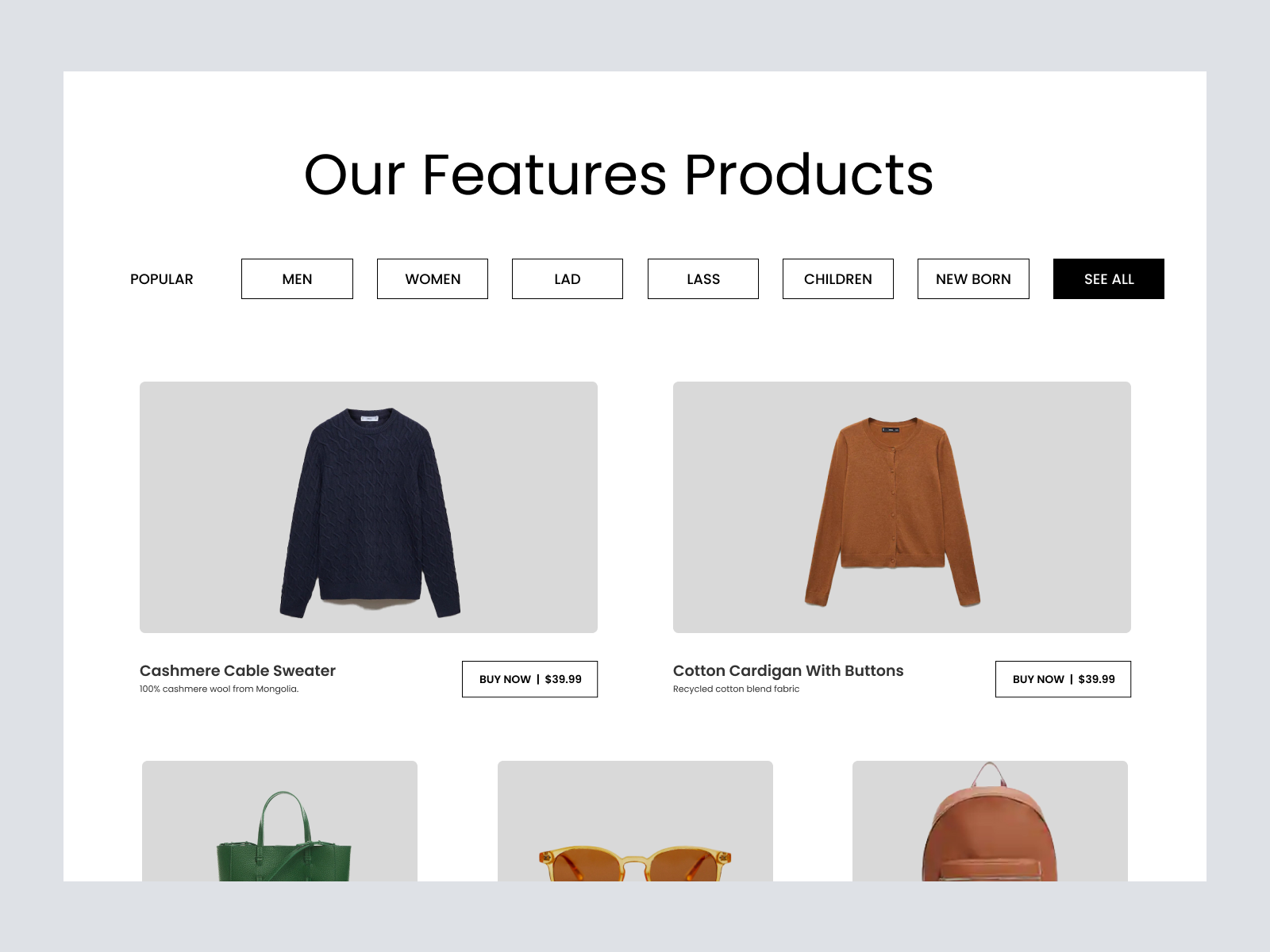Click the "100% cashmere wool from Mongolia" description
The image size is (1270, 952).
point(219,689)
